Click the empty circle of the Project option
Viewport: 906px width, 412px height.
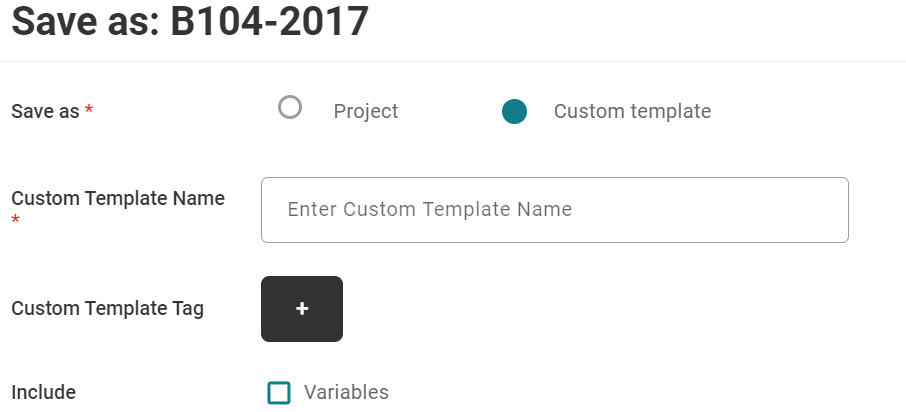289,107
